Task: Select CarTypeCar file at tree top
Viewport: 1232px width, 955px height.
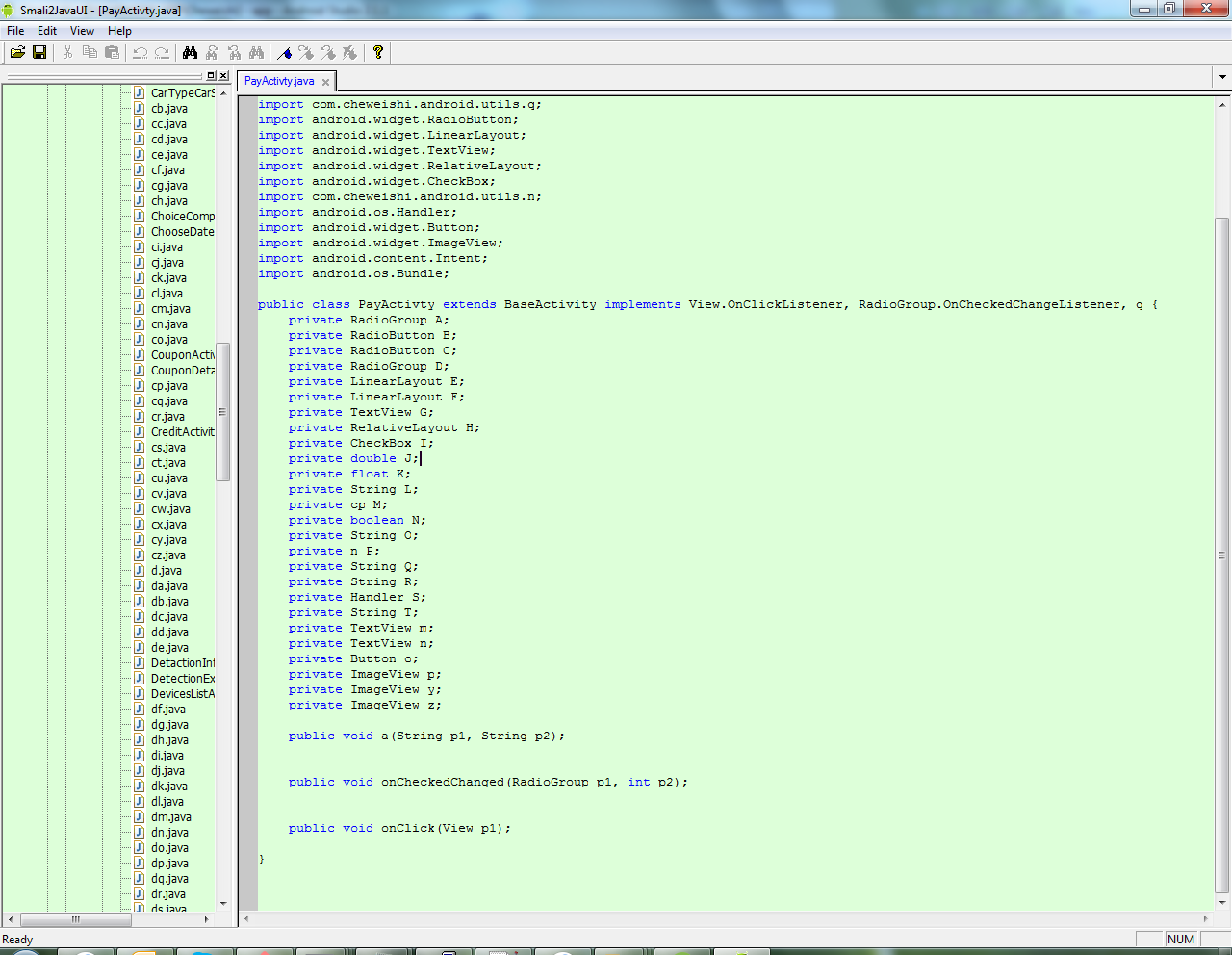Action: coord(182,93)
